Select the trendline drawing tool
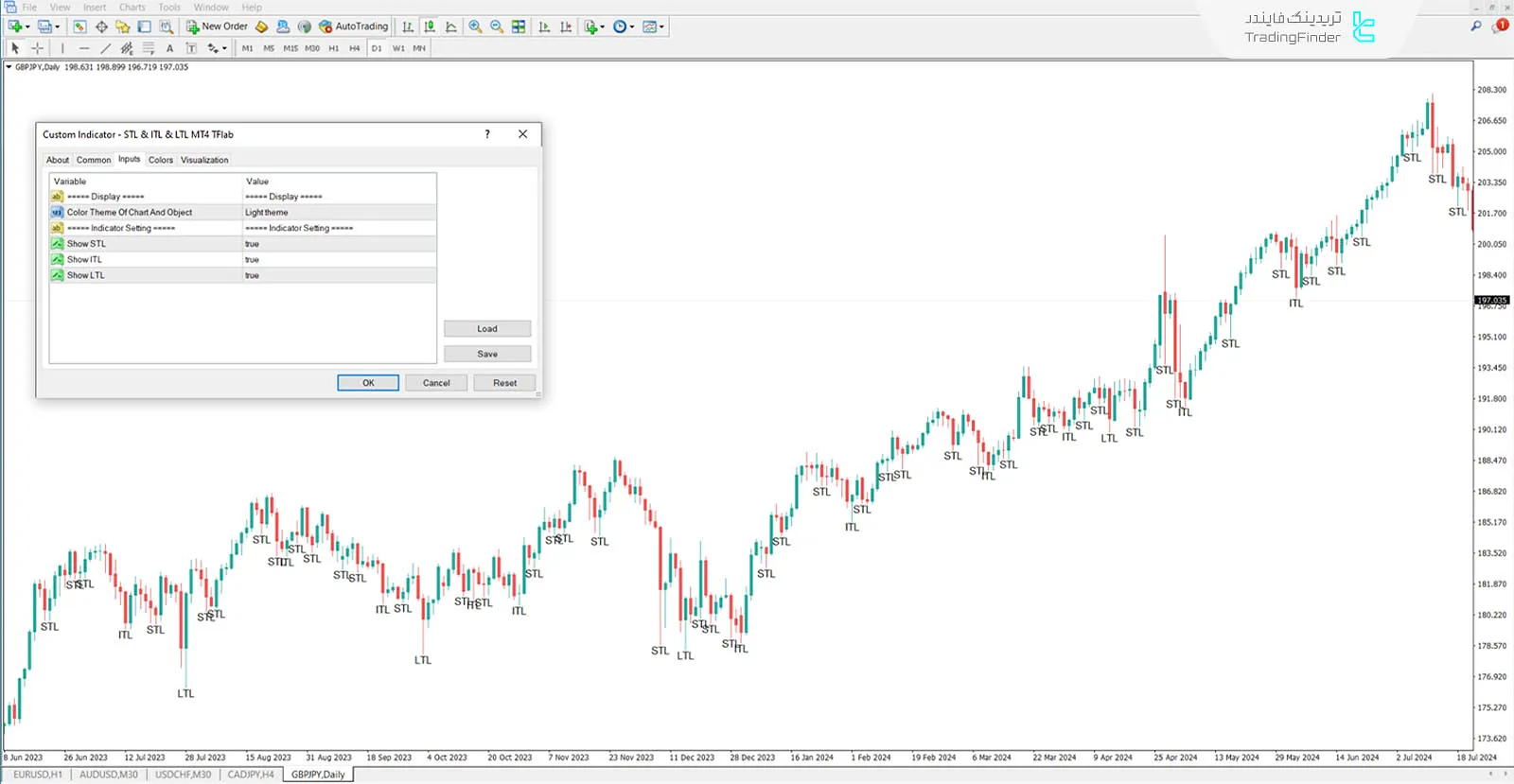The image size is (1514, 784). click(x=105, y=48)
